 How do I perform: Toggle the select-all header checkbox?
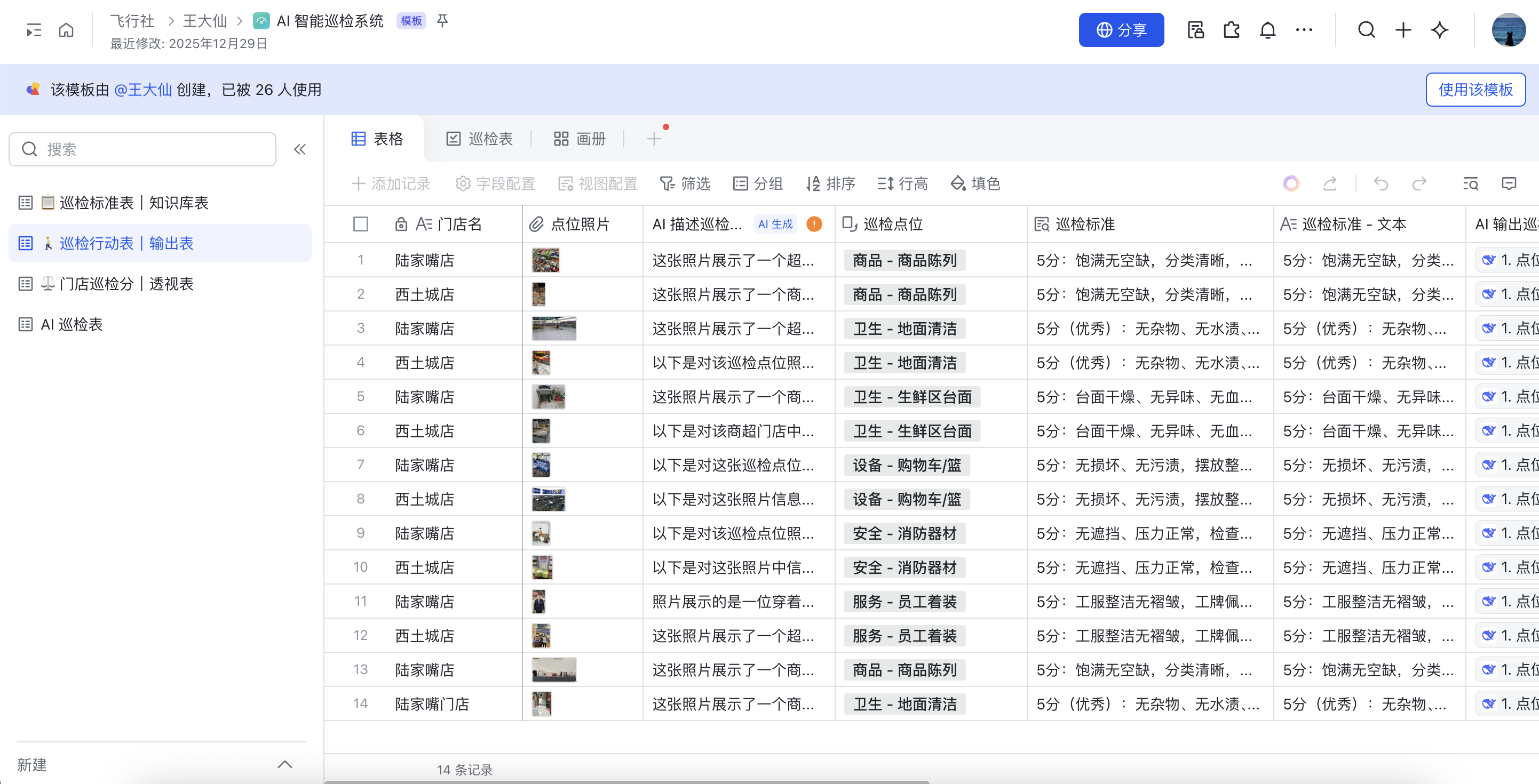(x=360, y=224)
